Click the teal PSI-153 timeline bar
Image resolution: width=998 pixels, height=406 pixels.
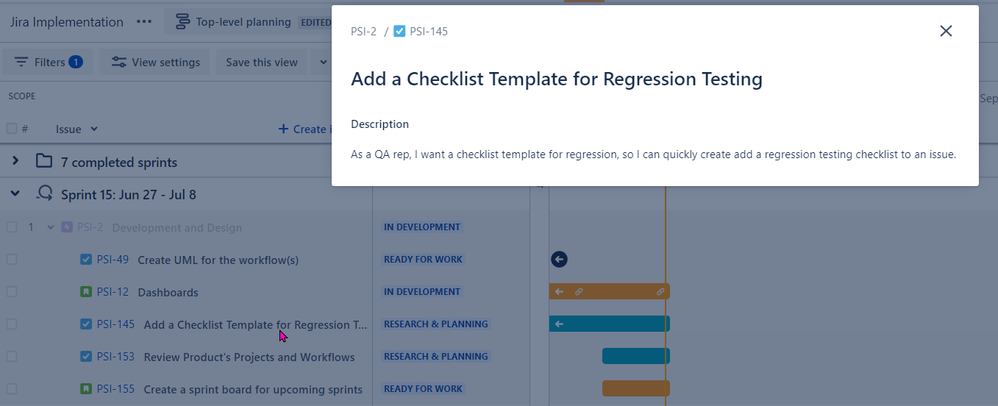coord(636,356)
